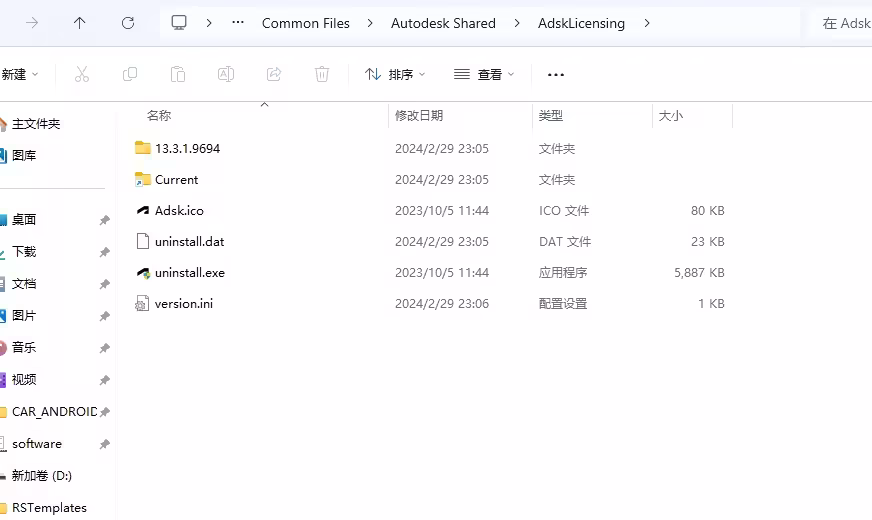
Task: Click the copy icon in toolbar
Action: click(130, 74)
